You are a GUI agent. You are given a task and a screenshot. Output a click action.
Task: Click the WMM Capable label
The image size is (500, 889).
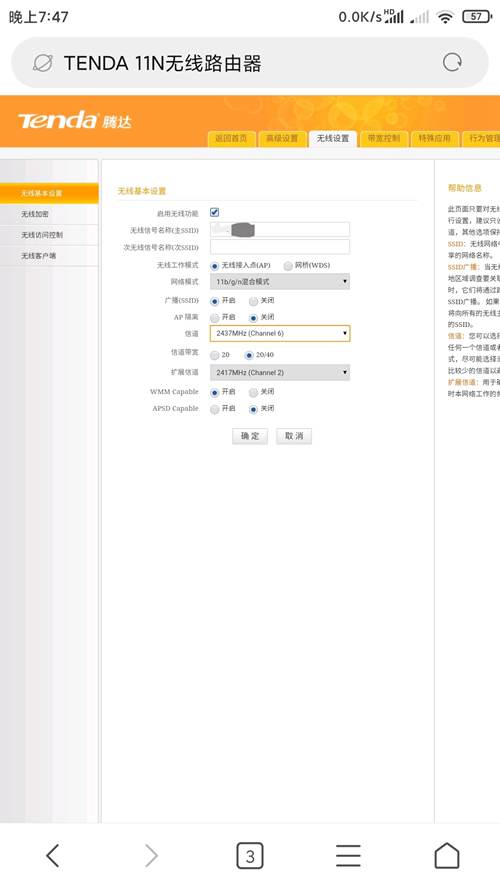(174, 392)
